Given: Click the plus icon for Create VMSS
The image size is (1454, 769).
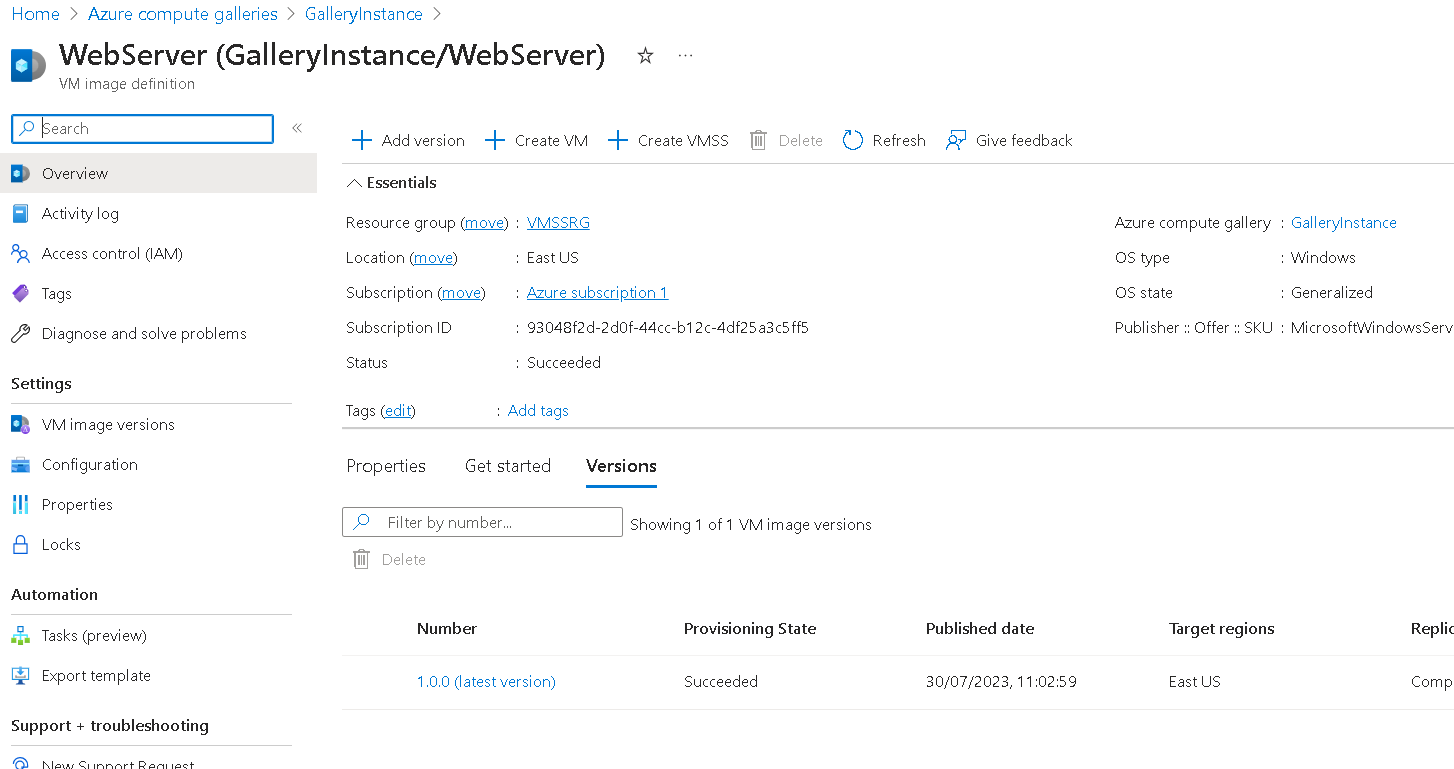Looking at the screenshot, I should point(618,140).
